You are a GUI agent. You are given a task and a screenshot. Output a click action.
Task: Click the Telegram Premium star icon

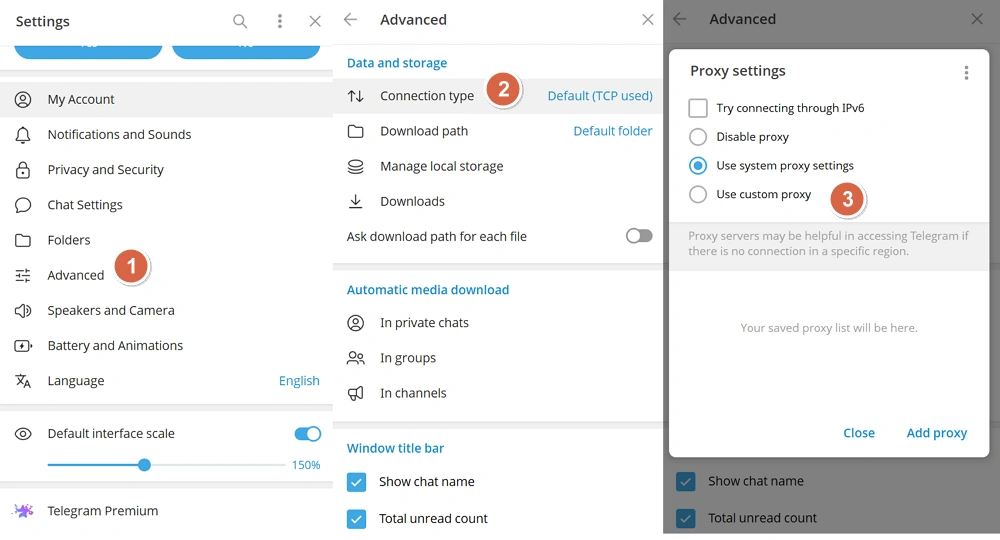coord(24,511)
